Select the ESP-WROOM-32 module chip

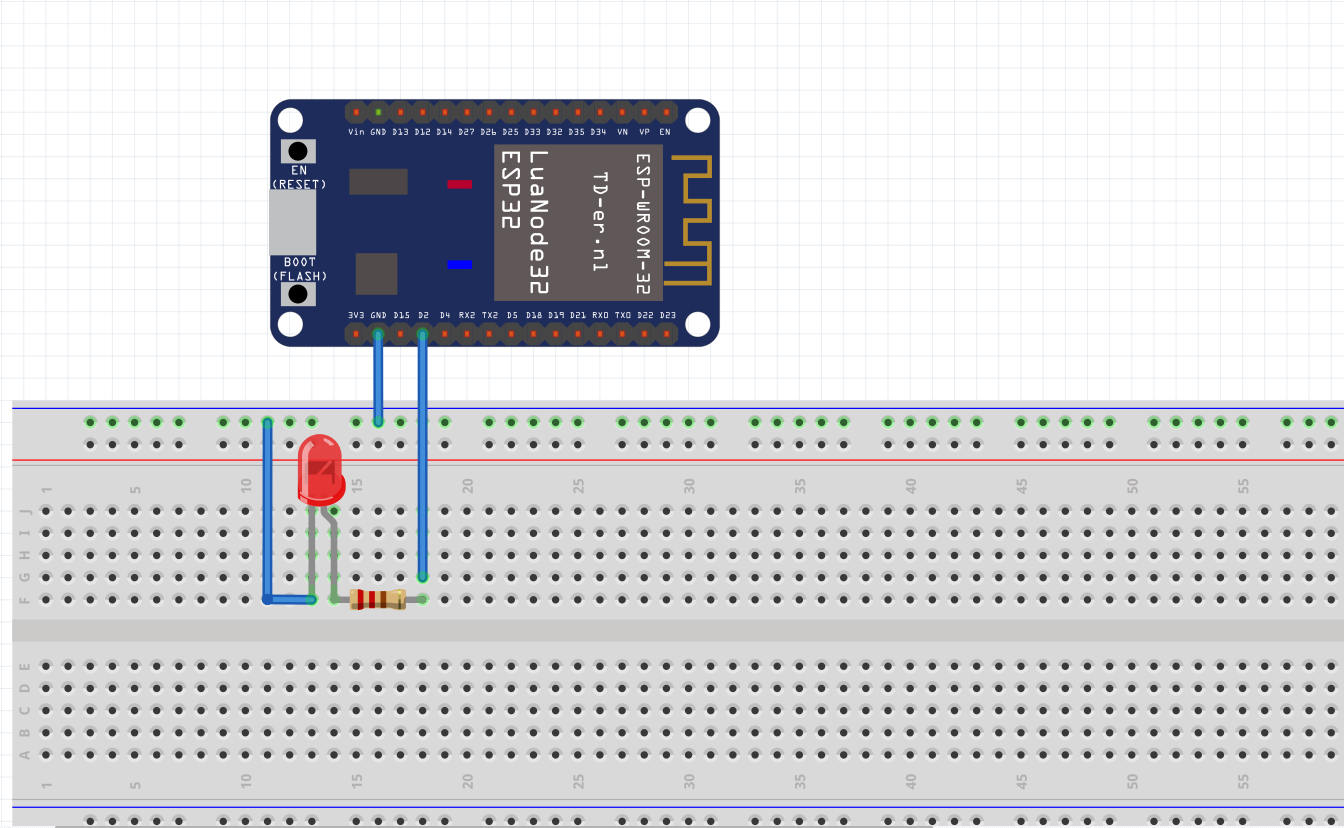pyautogui.click(x=578, y=223)
